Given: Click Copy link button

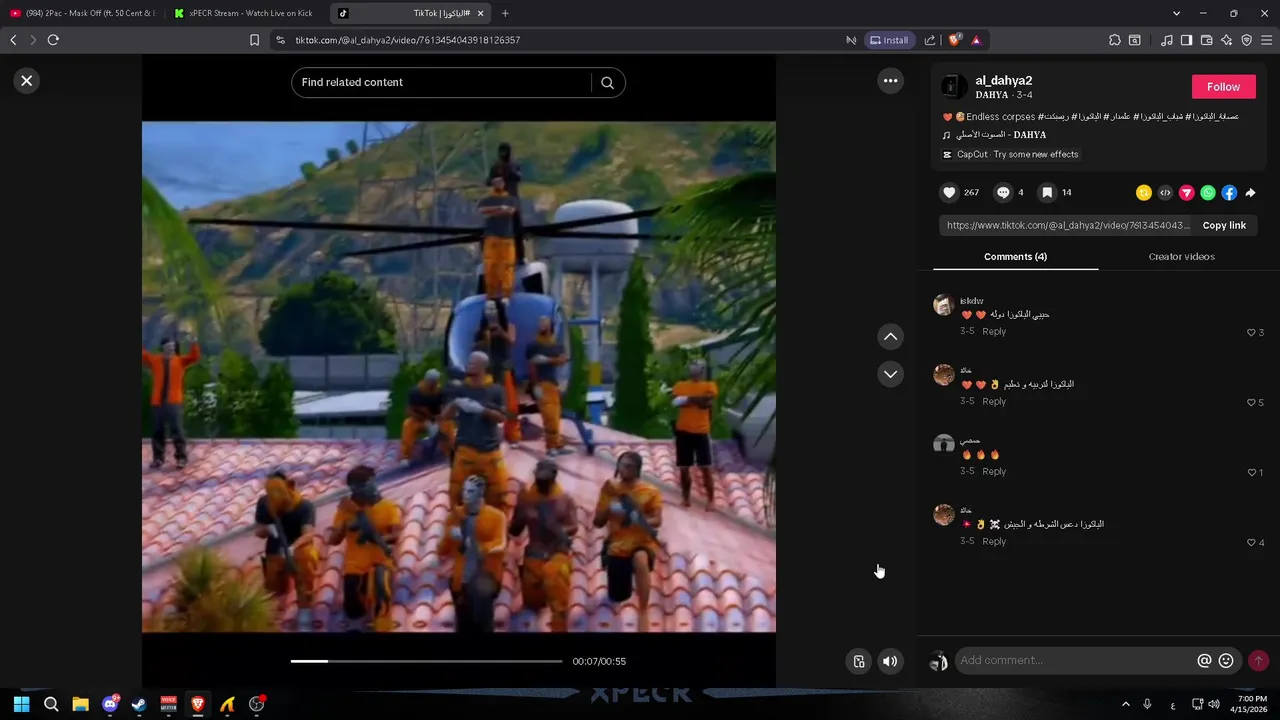Looking at the screenshot, I should click(1224, 226).
